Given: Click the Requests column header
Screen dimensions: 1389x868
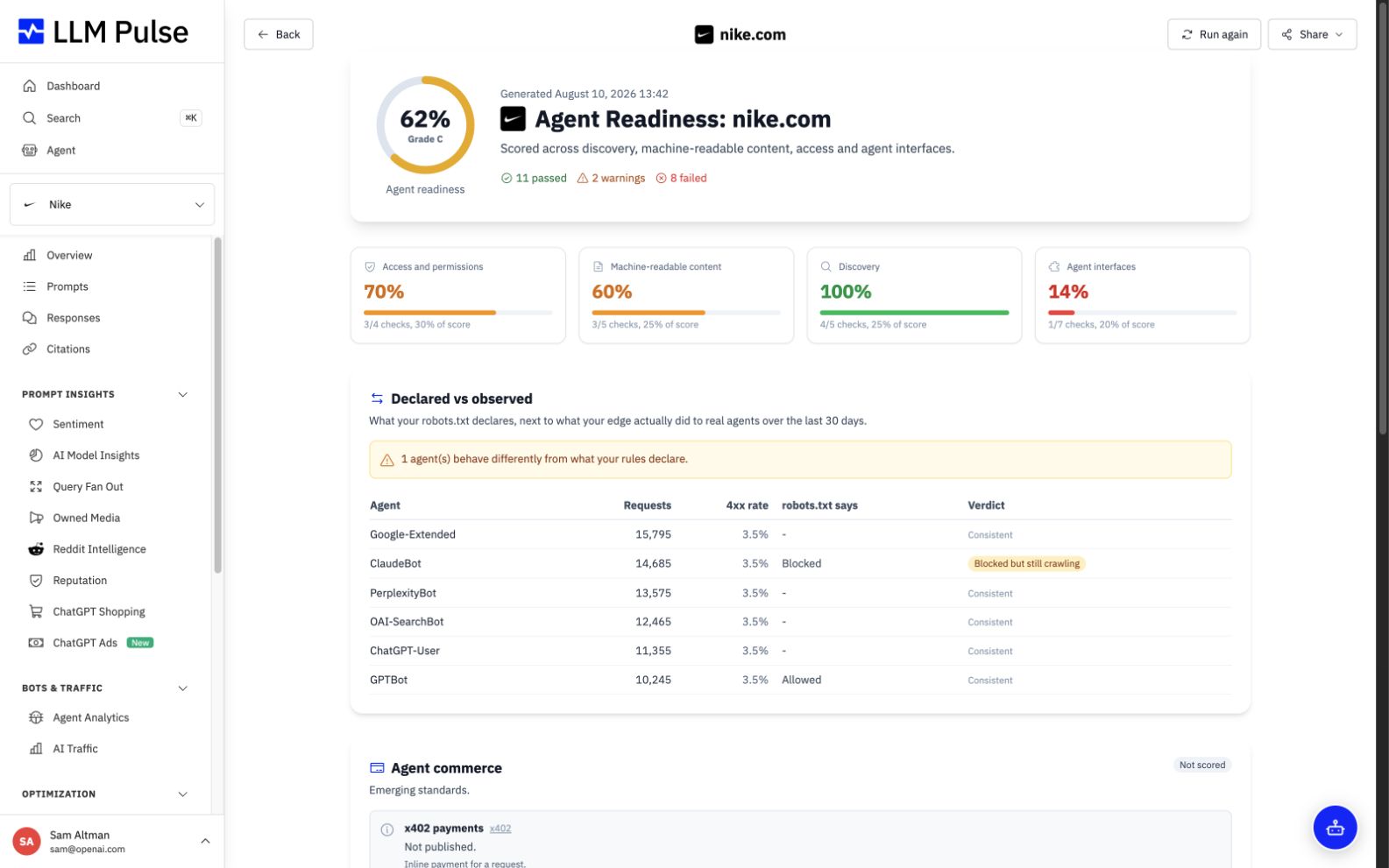Looking at the screenshot, I should [x=647, y=506].
